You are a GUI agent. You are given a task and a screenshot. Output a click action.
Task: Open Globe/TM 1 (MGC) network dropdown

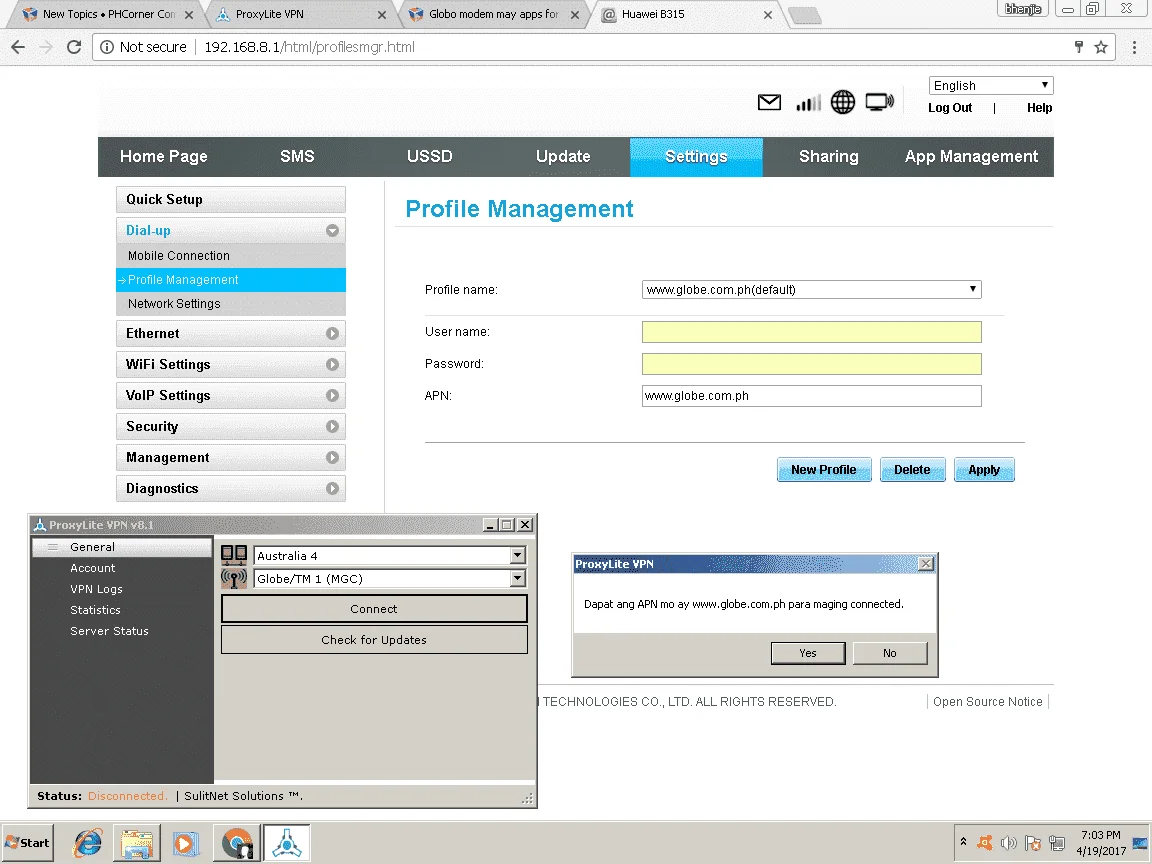point(518,579)
